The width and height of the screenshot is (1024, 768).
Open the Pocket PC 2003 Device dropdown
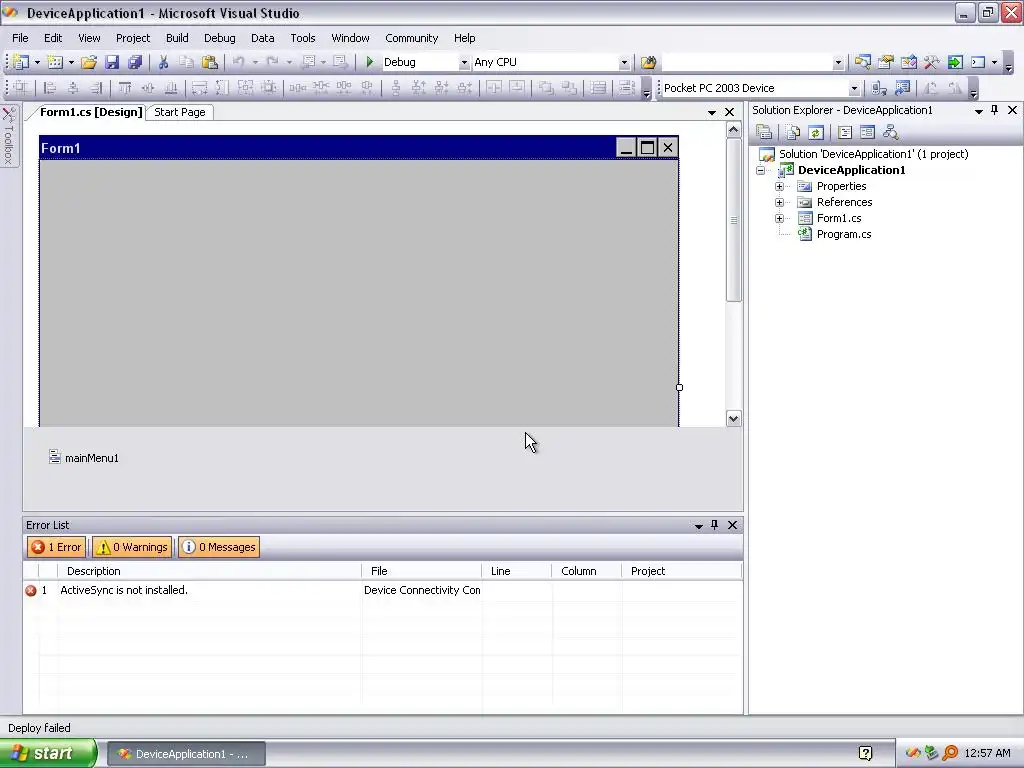coord(854,88)
